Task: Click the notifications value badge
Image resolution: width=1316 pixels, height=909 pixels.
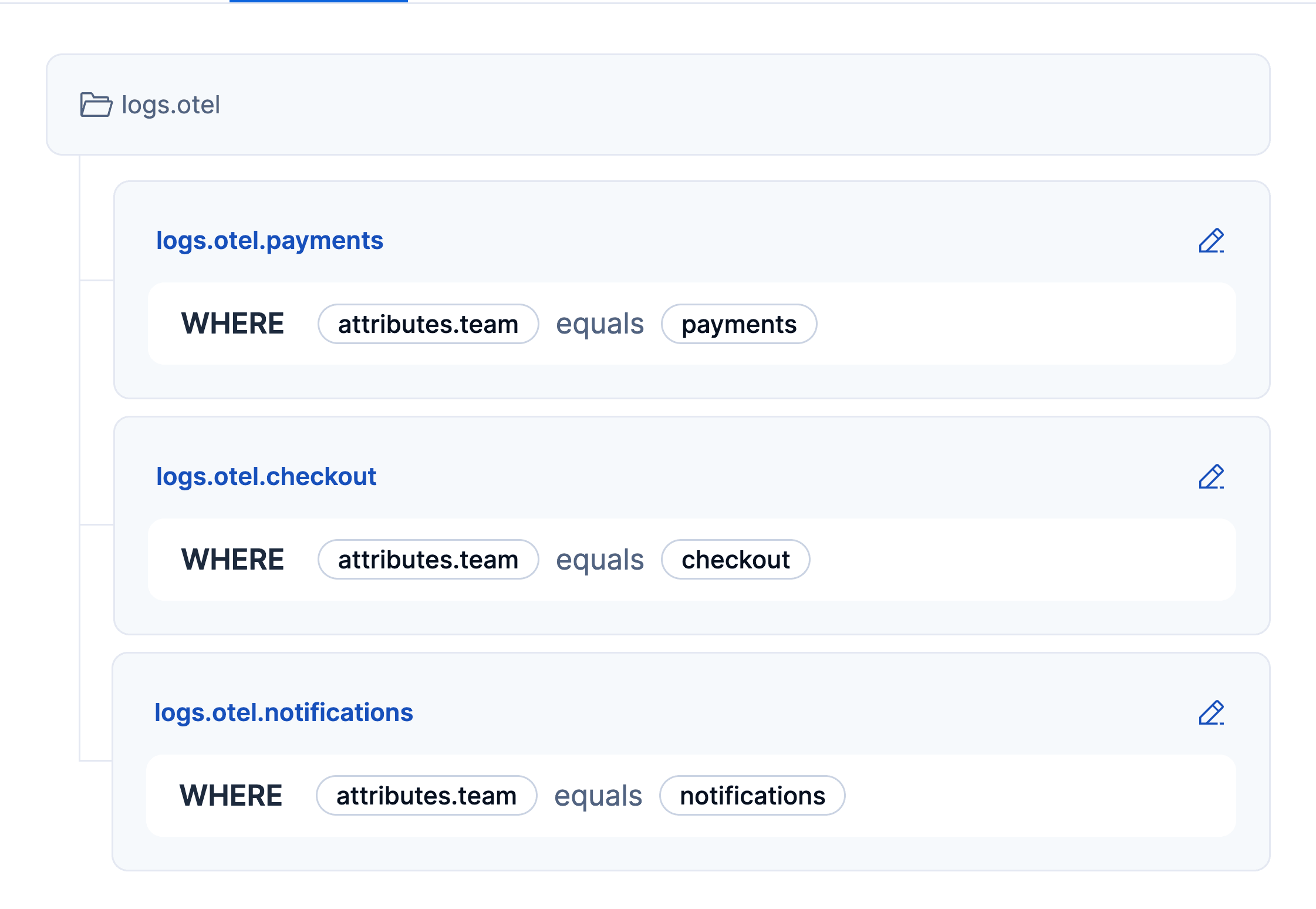Action: (753, 796)
